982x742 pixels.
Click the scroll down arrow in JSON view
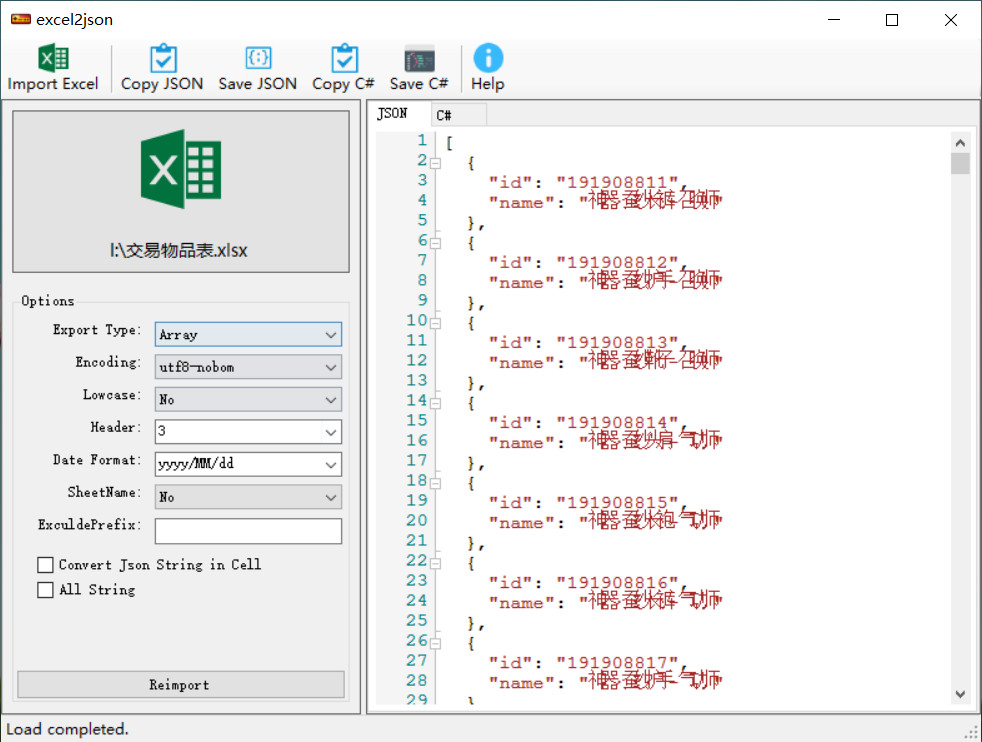[960, 693]
